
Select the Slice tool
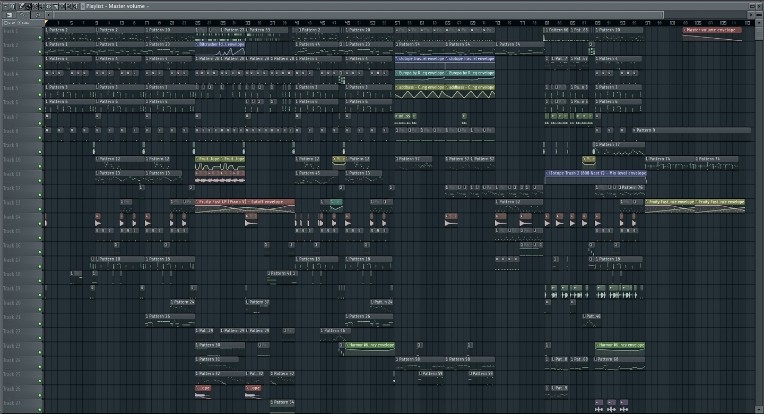(x=55, y=6)
